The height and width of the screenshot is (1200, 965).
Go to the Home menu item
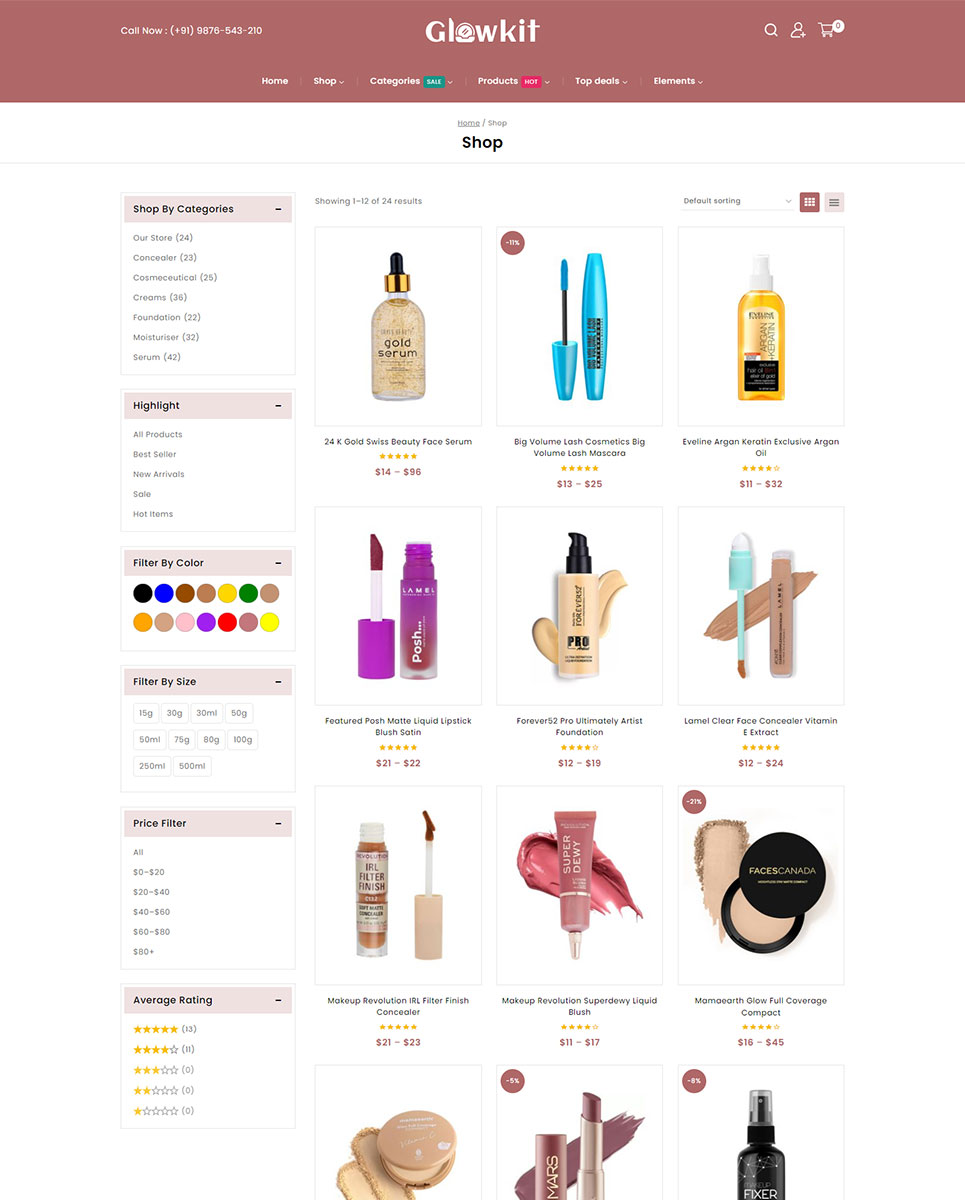275,81
